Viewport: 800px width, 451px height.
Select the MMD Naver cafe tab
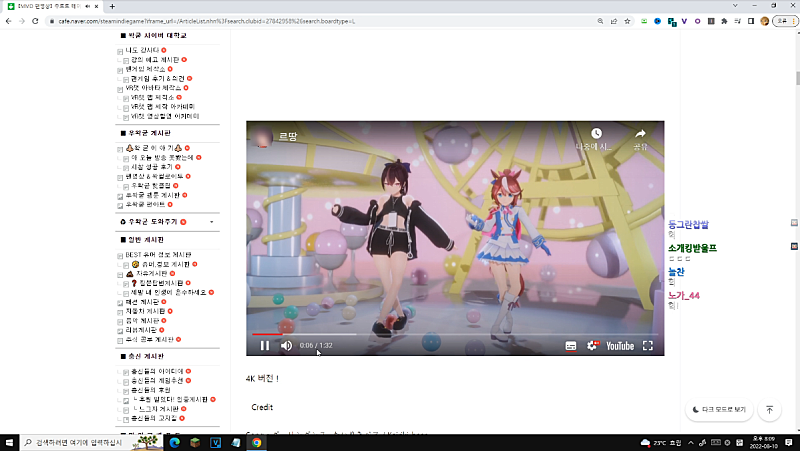pyautogui.click(x=49, y=6)
